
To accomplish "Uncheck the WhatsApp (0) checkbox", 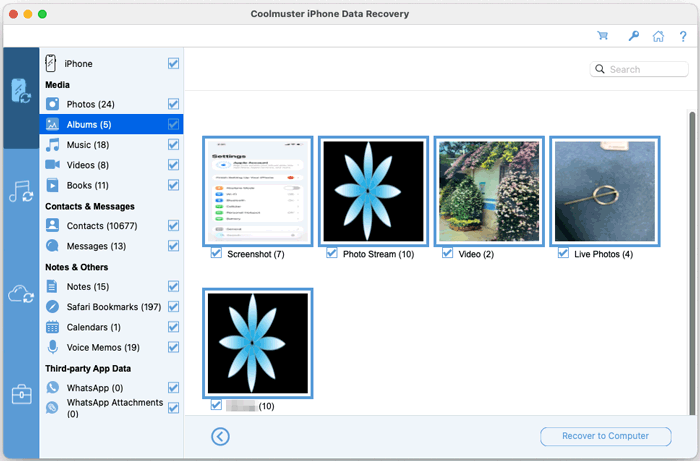I will [x=174, y=387].
